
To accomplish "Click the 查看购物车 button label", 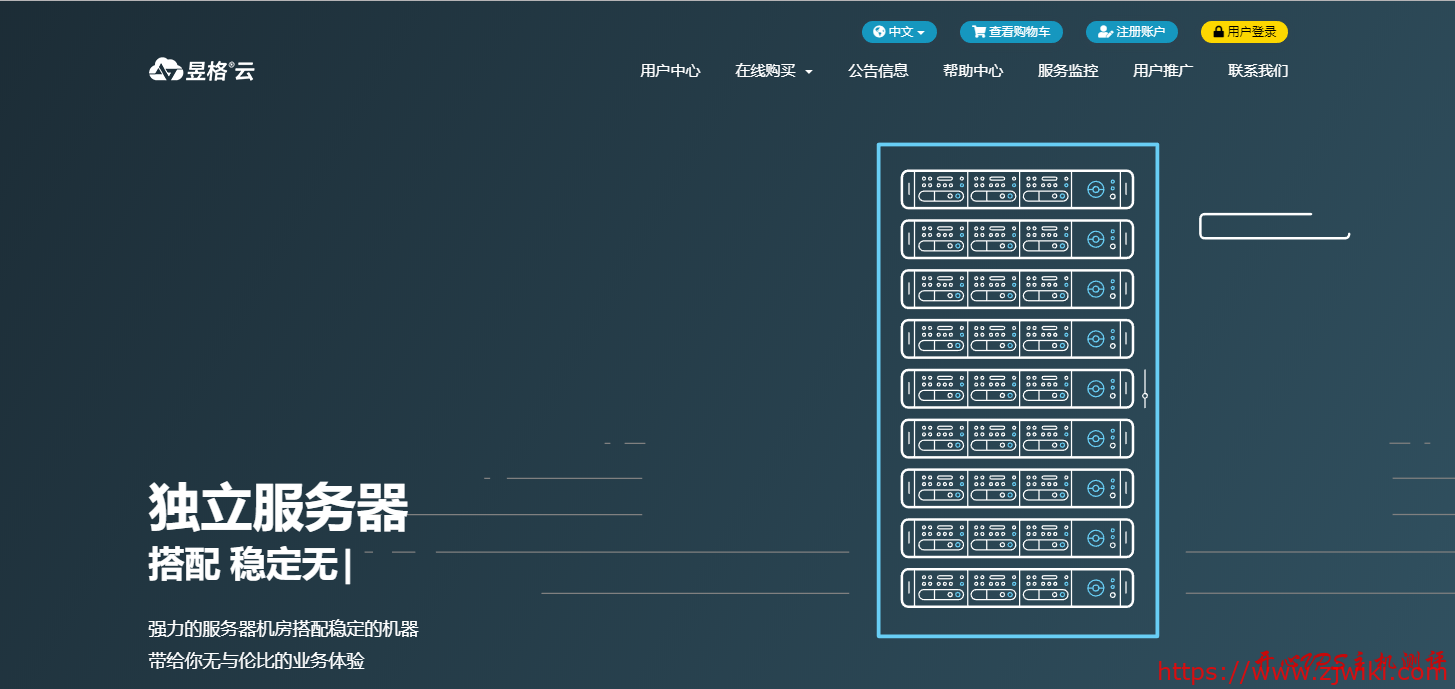I will point(1019,32).
